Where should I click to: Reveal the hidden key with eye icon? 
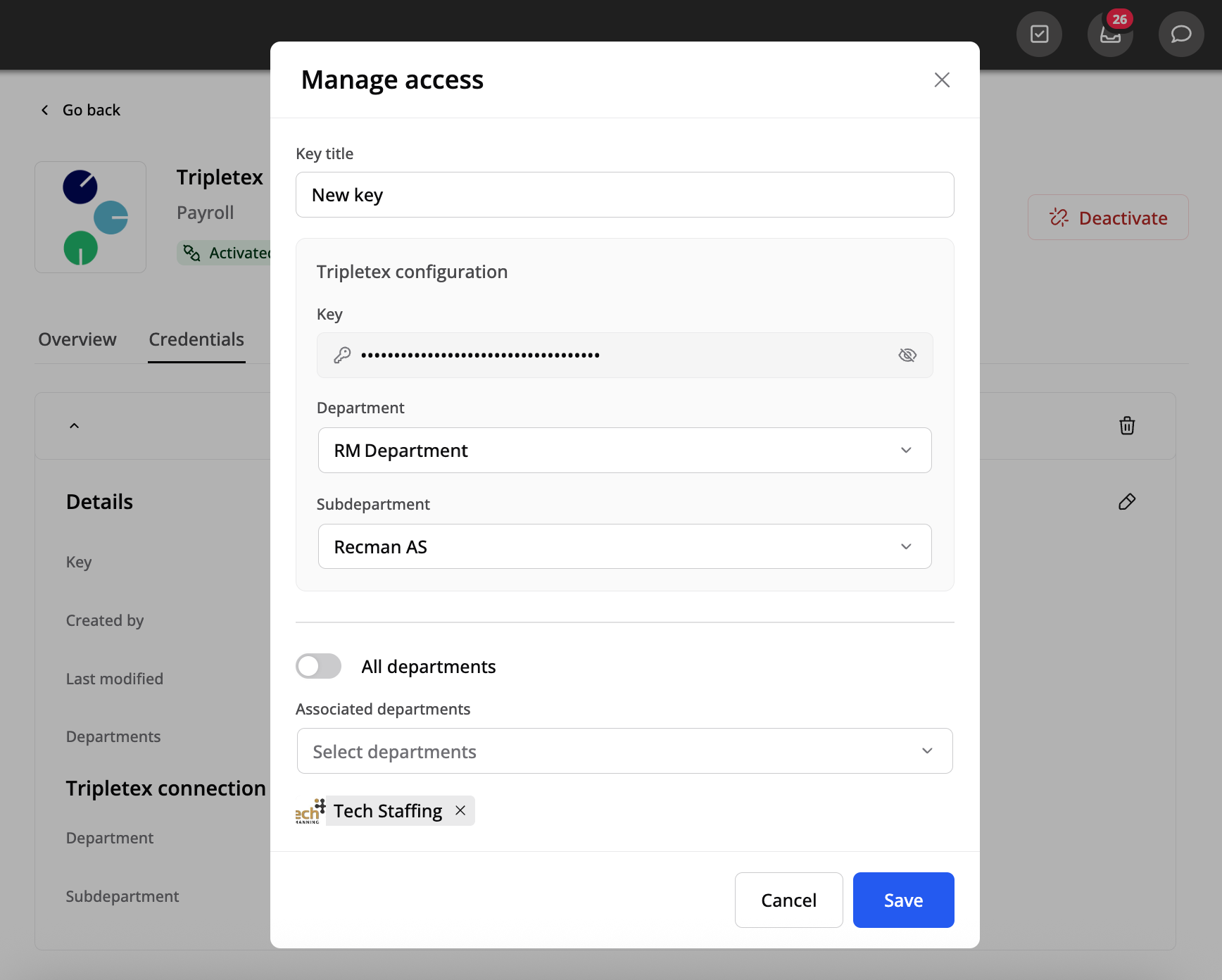pyautogui.click(x=907, y=356)
